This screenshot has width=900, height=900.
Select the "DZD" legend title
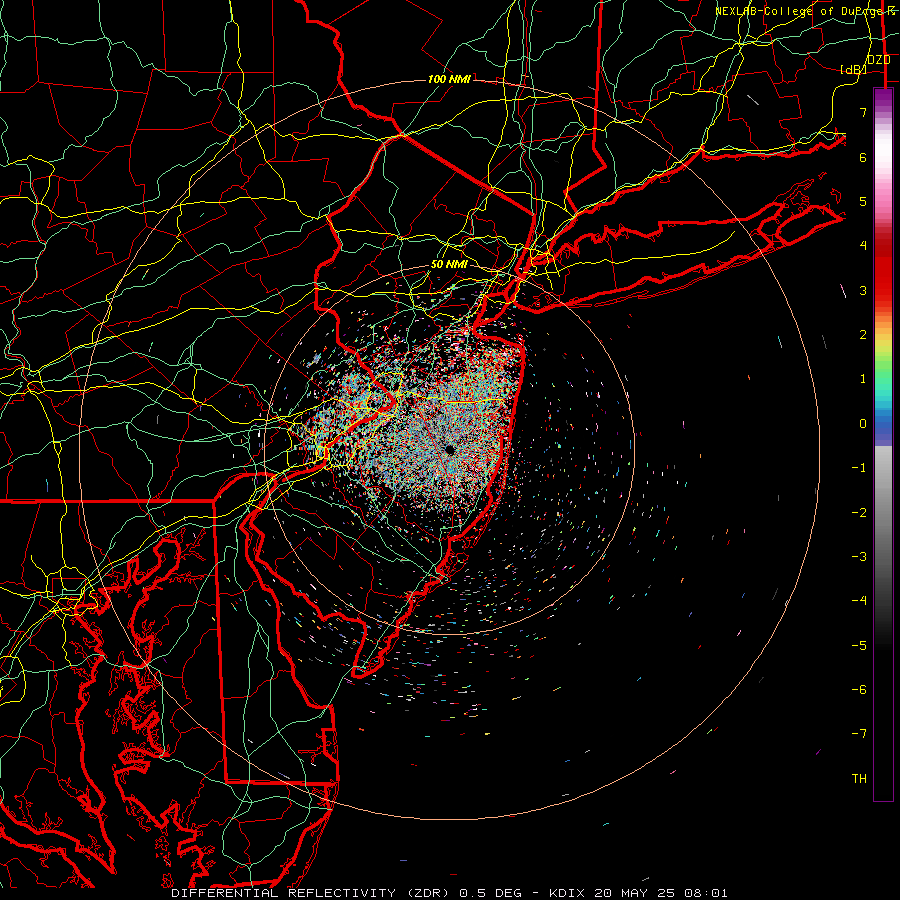pos(879,60)
